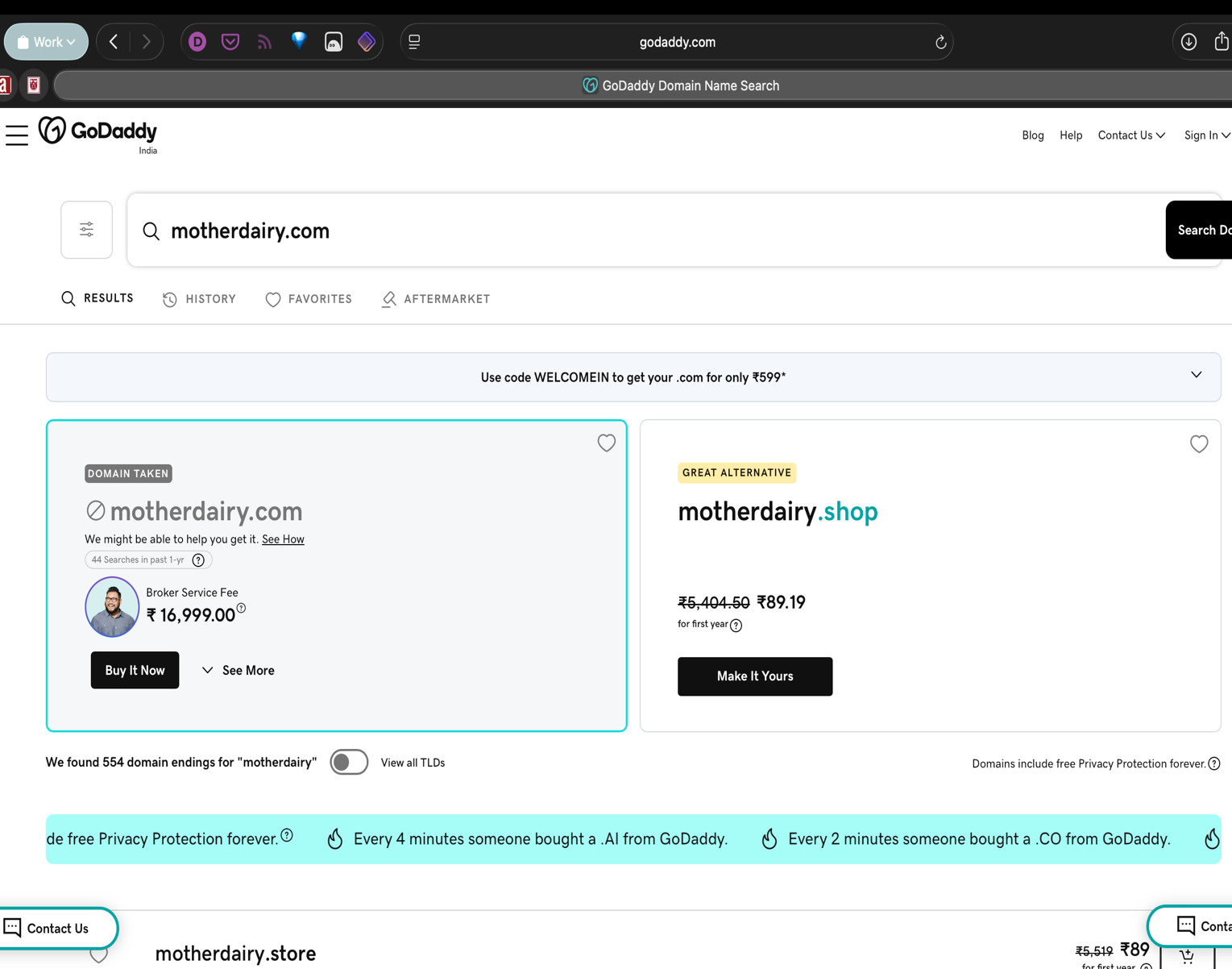1232x969 pixels.
Task: Open the ghost-shaped extension icon
Action: 334,42
